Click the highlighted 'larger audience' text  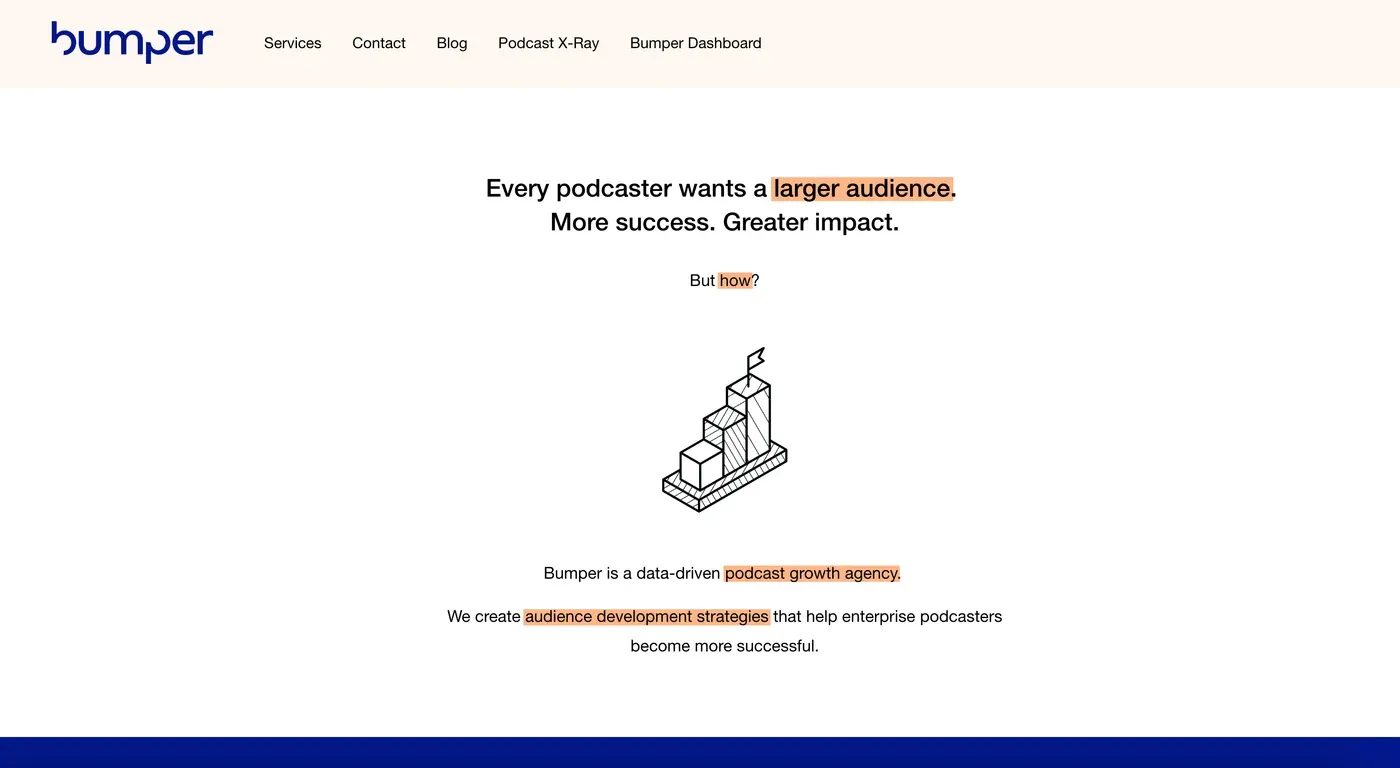coord(862,188)
